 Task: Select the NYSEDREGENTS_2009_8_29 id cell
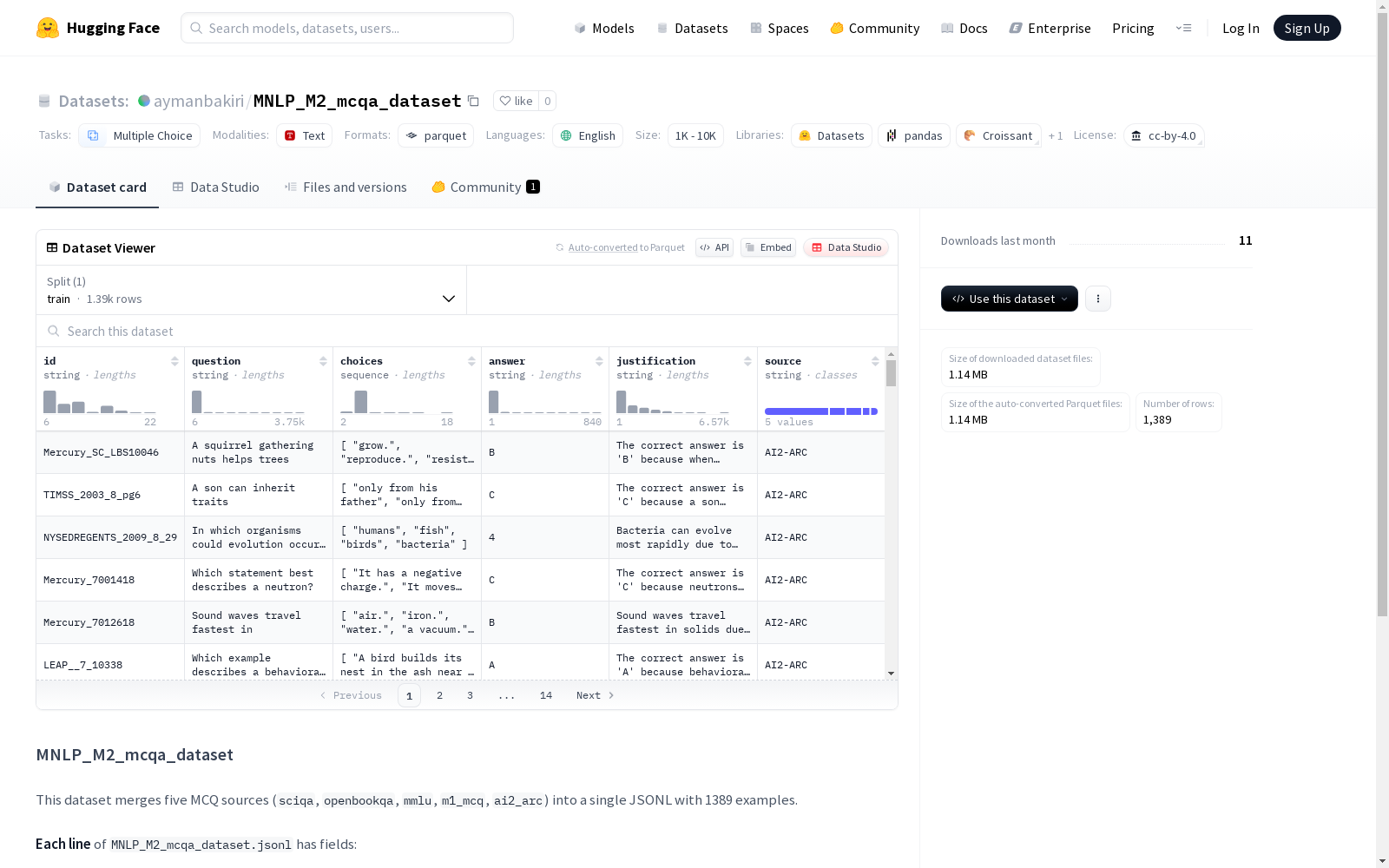[110, 537]
